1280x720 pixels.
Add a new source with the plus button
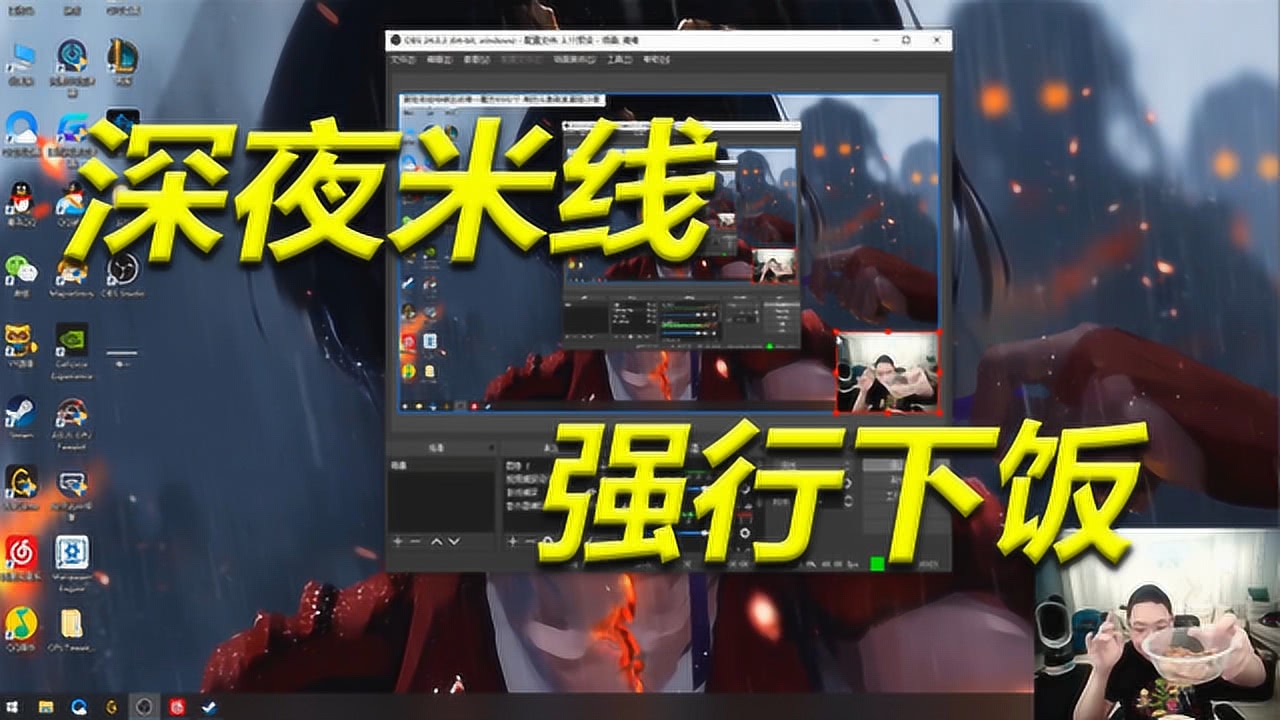pyautogui.click(x=512, y=541)
